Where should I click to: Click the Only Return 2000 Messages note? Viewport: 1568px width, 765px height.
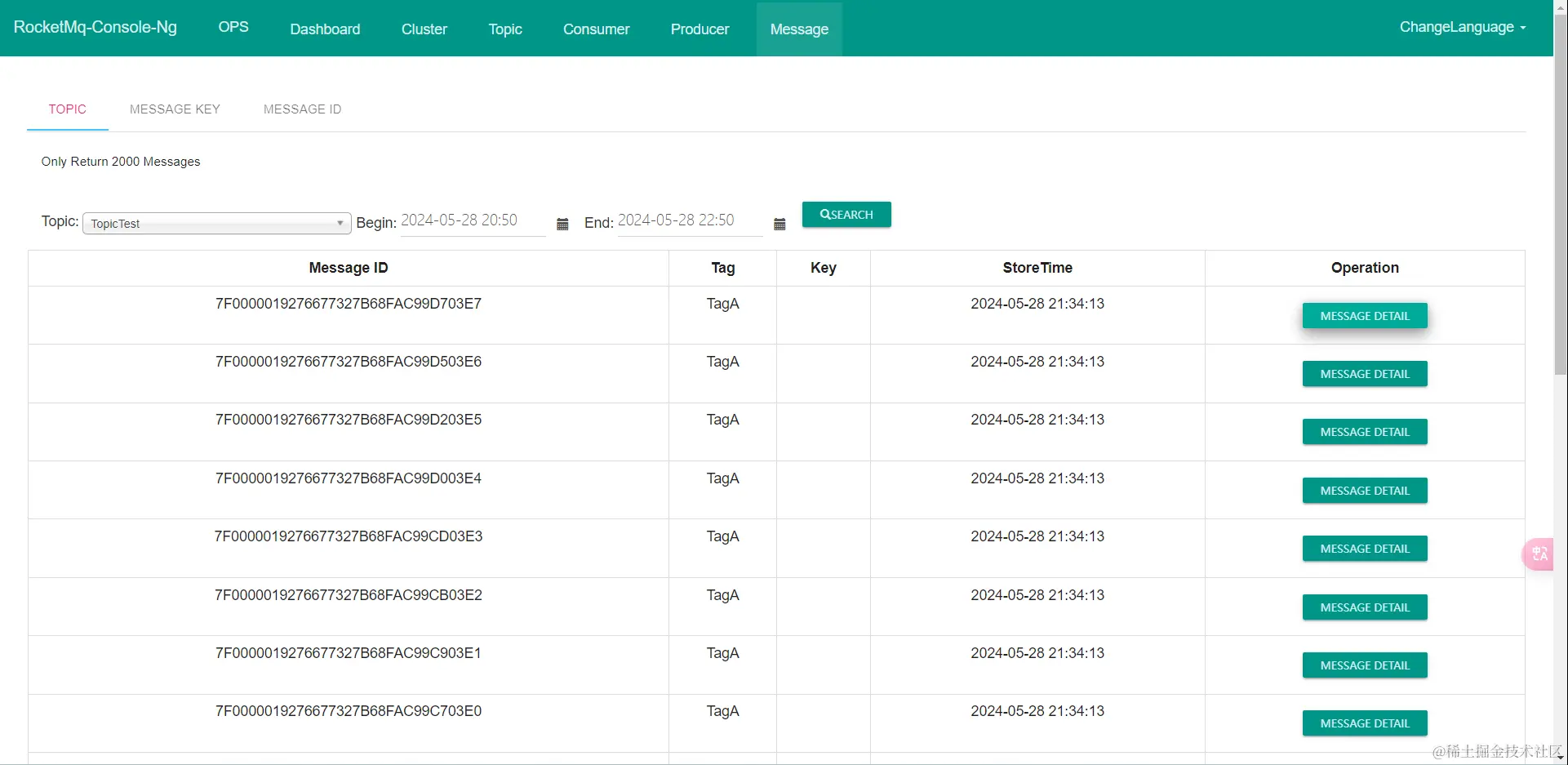[x=121, y=162]
